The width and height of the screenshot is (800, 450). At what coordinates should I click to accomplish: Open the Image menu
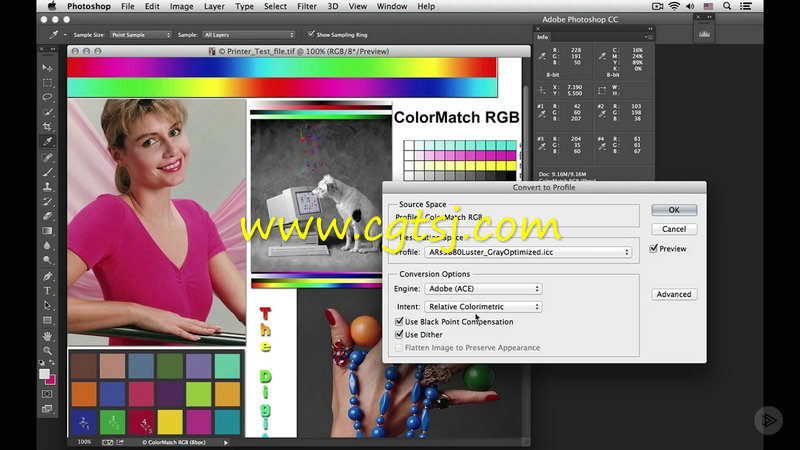tap(182, 6)
